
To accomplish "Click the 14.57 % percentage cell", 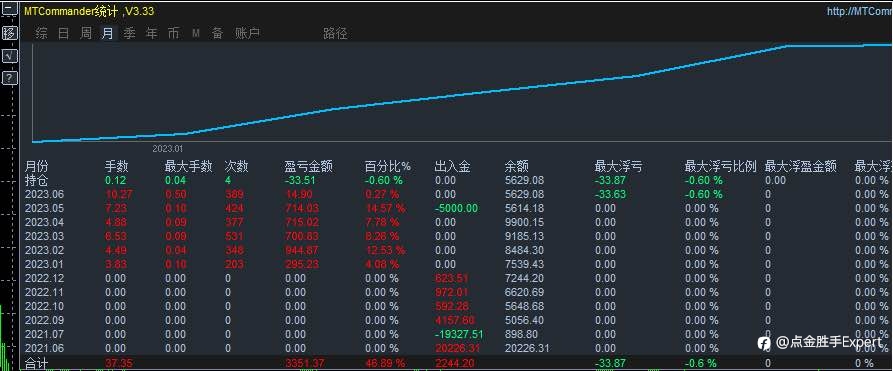I will 384,209.
